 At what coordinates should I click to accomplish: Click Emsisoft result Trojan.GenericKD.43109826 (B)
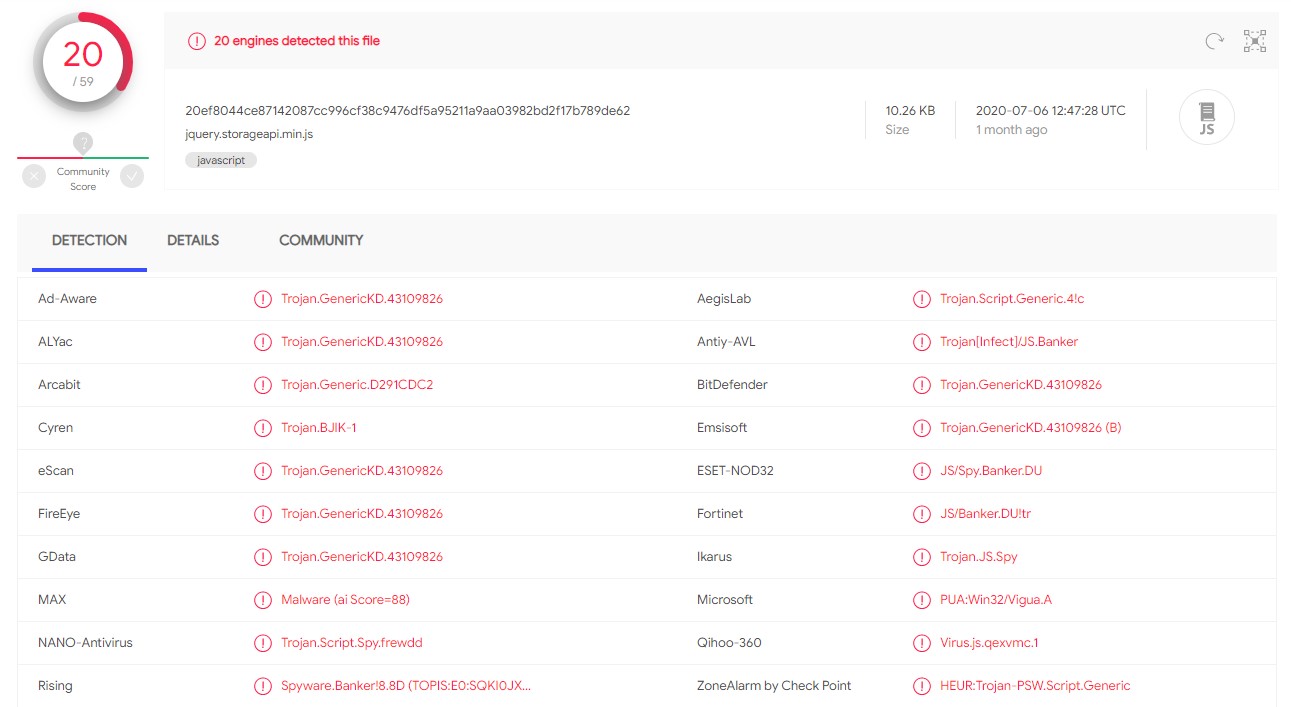click(x=1031, y=428)
